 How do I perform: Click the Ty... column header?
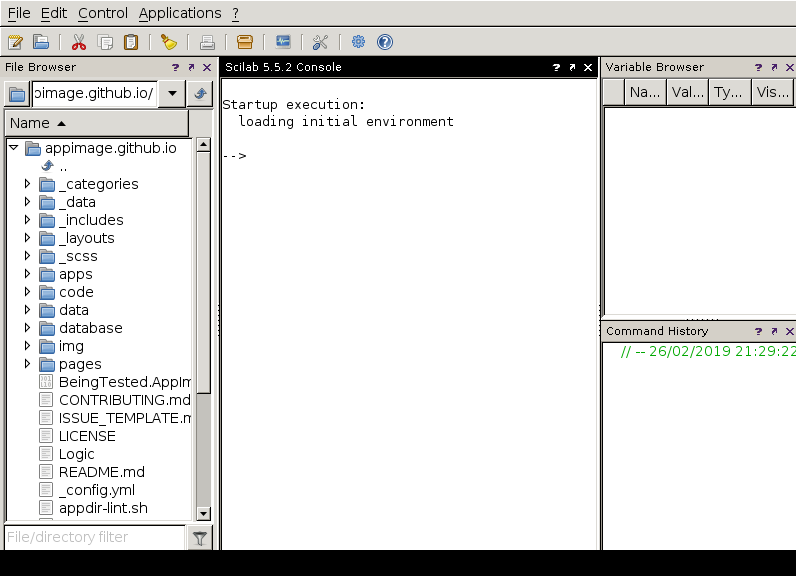coord(729,92)
